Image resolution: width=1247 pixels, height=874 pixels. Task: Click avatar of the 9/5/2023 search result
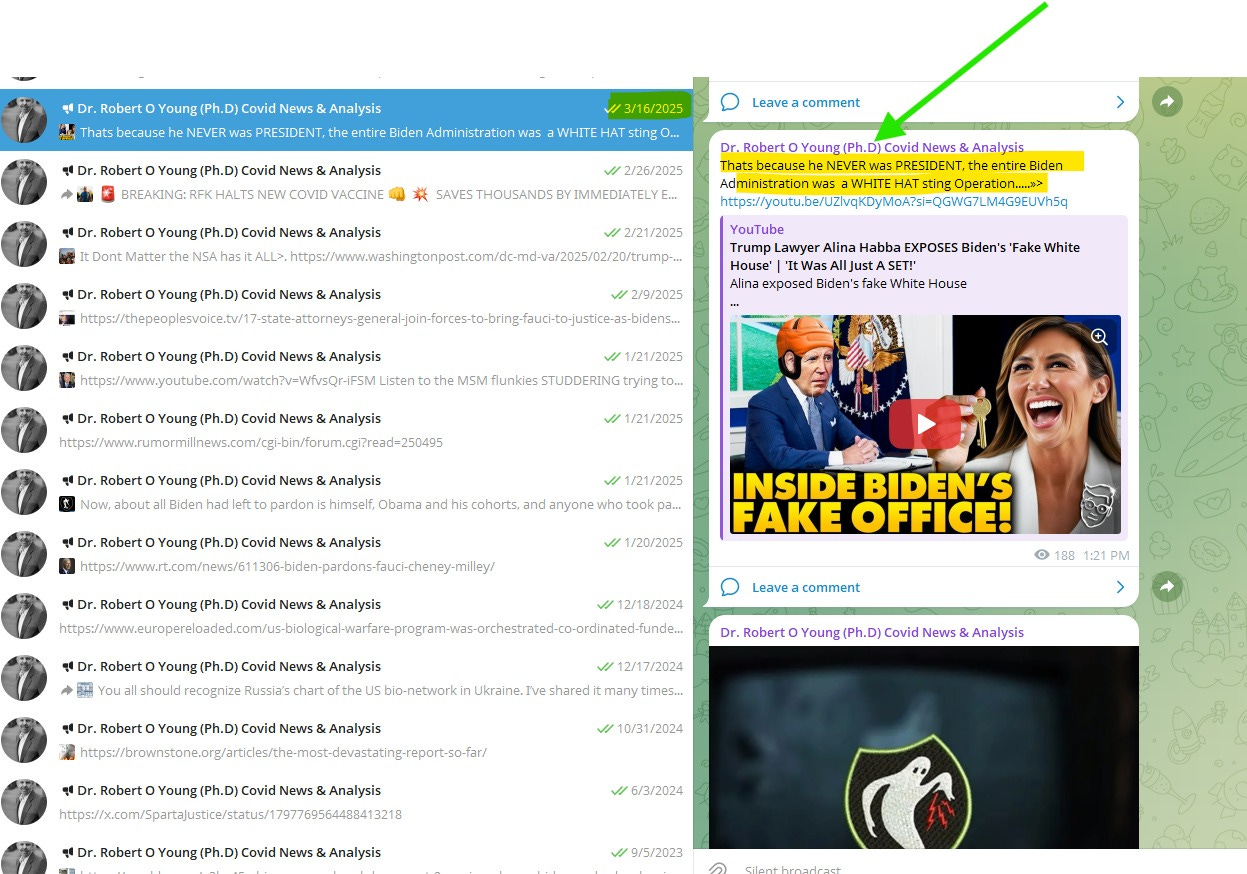coord(24,858)
